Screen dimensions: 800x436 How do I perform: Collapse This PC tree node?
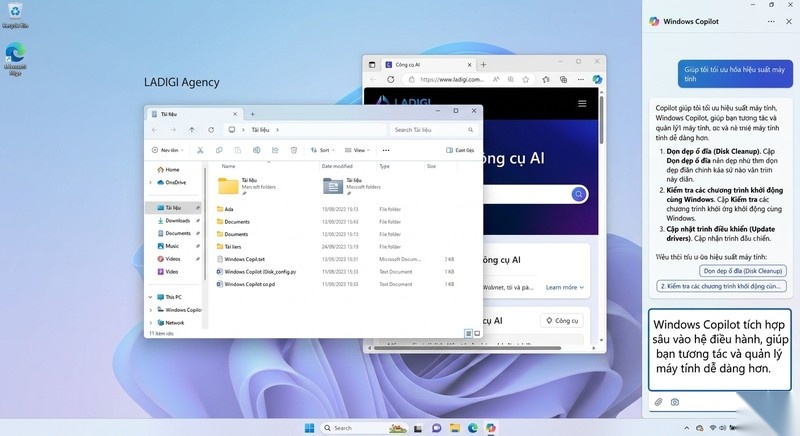[x=151, y=297]
